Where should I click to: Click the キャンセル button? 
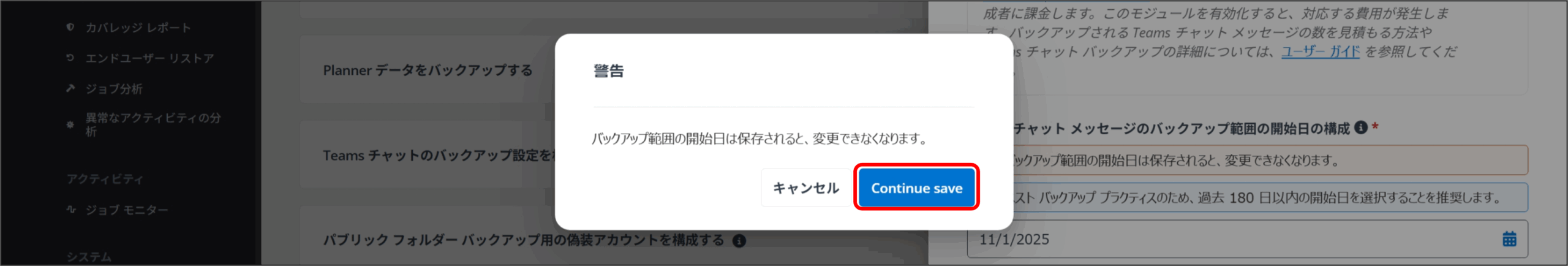805,188
